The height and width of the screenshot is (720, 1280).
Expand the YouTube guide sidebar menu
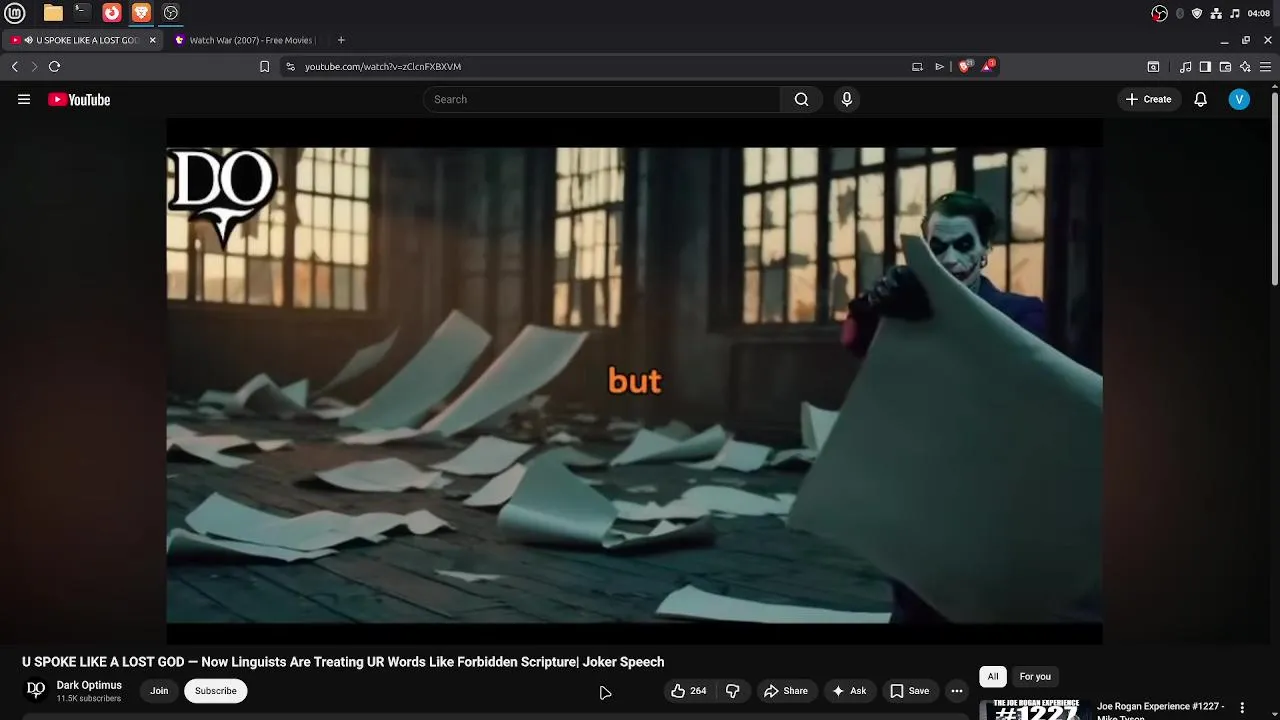pos(24,99)
